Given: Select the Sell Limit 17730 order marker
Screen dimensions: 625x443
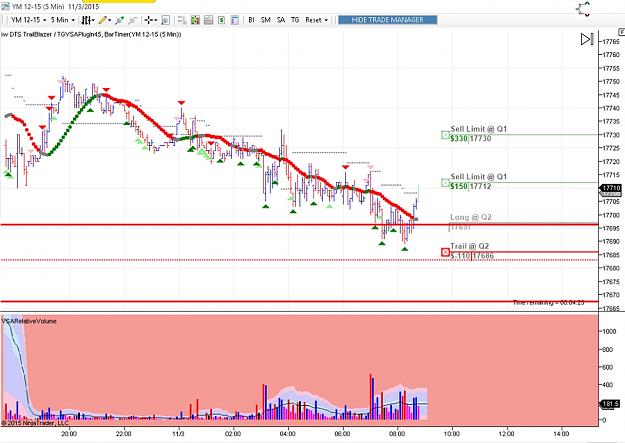Looking at the screenshot, I should pos(446,135).
